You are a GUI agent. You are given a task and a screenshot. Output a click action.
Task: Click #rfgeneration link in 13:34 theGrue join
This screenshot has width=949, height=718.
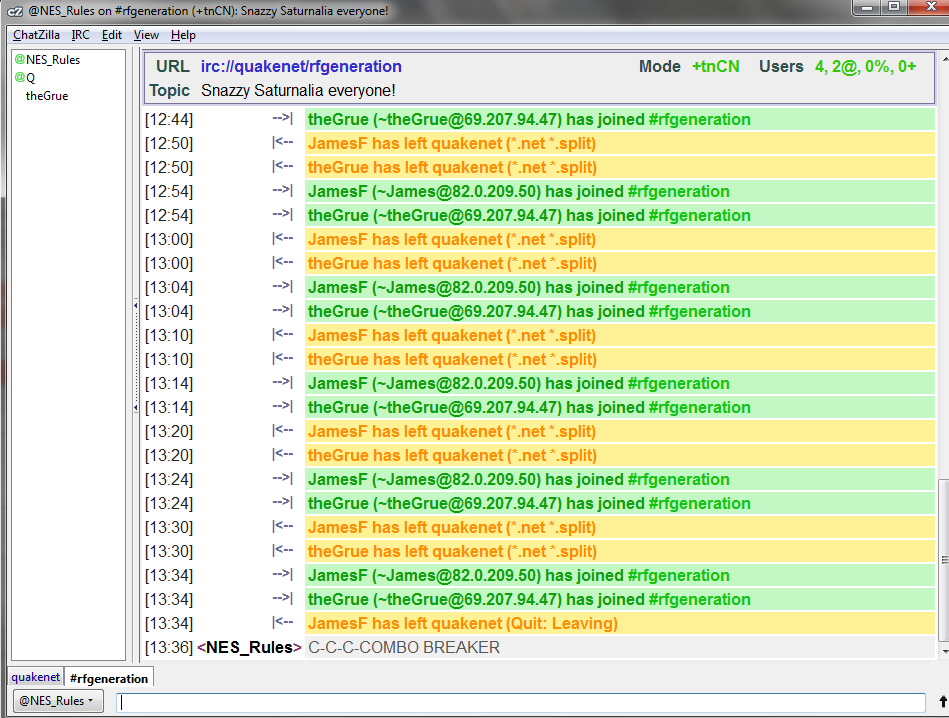(x=699, y=599)
